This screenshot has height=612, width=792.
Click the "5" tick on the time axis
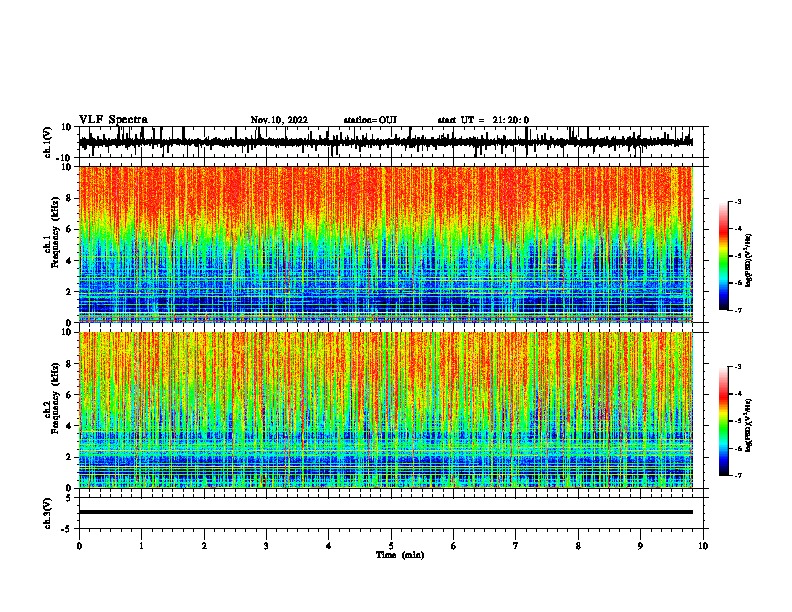point(391,546)
